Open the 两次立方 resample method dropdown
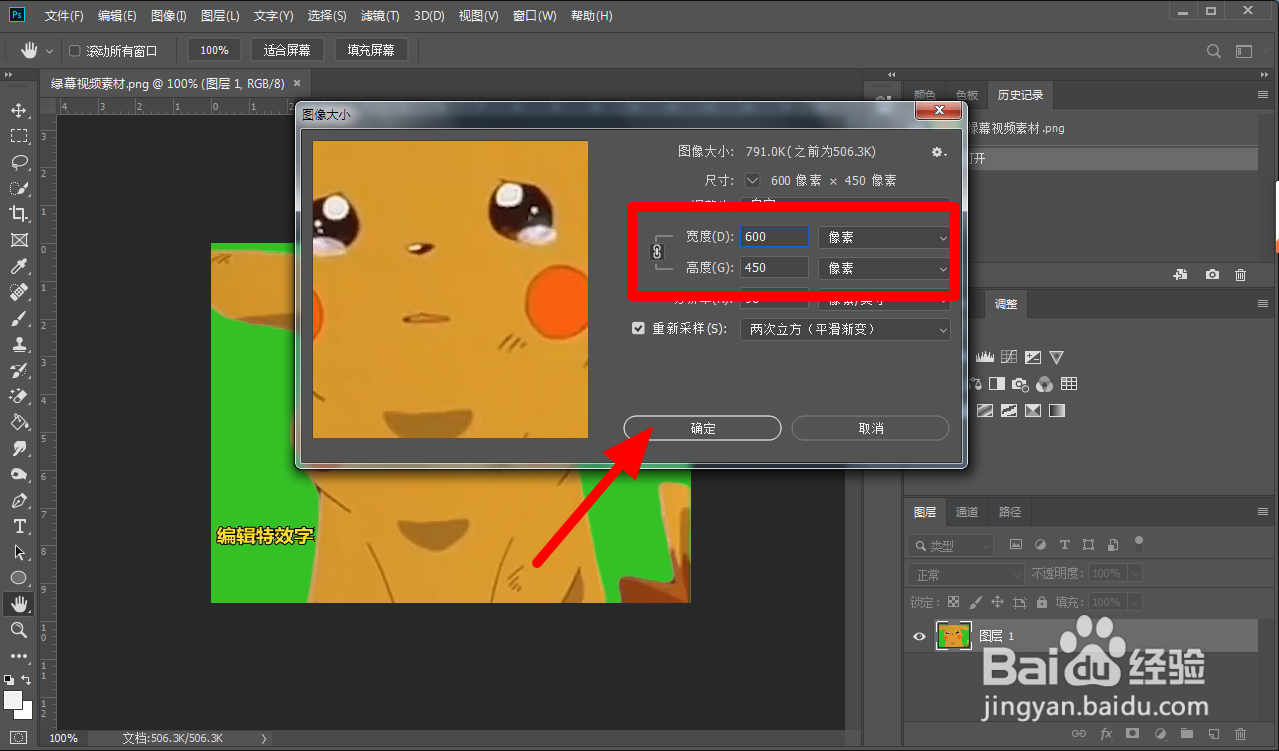This screenshot has width=1279, height=751. click(x=844, y=329)
